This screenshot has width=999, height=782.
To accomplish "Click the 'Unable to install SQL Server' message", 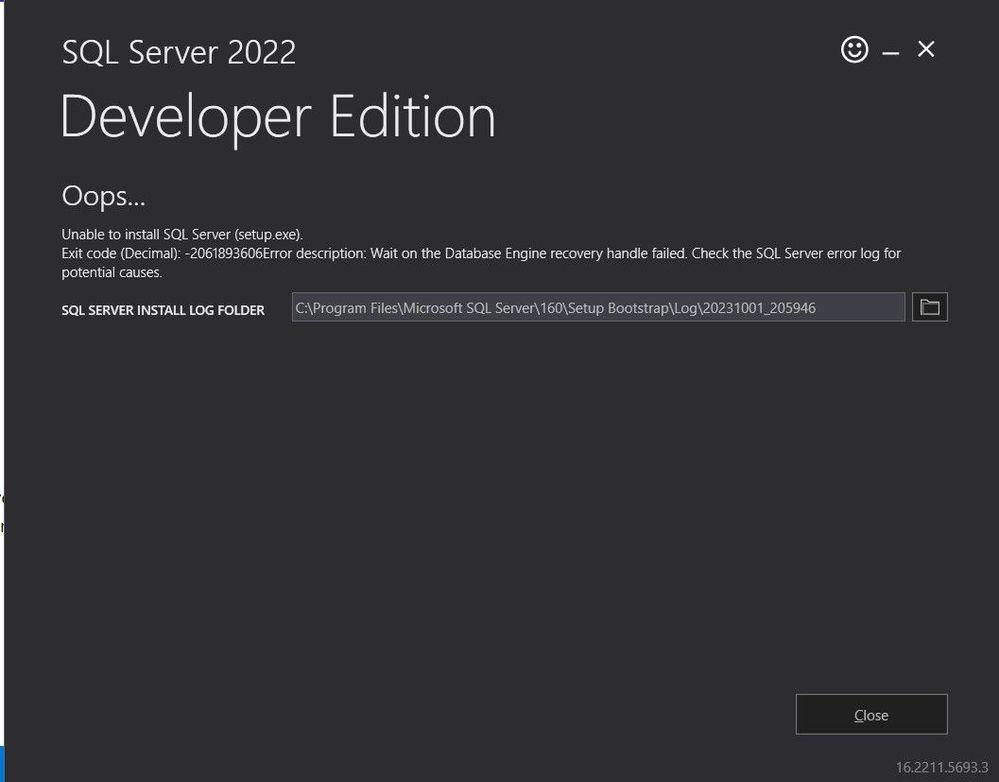I will click(x=182, y=234).
